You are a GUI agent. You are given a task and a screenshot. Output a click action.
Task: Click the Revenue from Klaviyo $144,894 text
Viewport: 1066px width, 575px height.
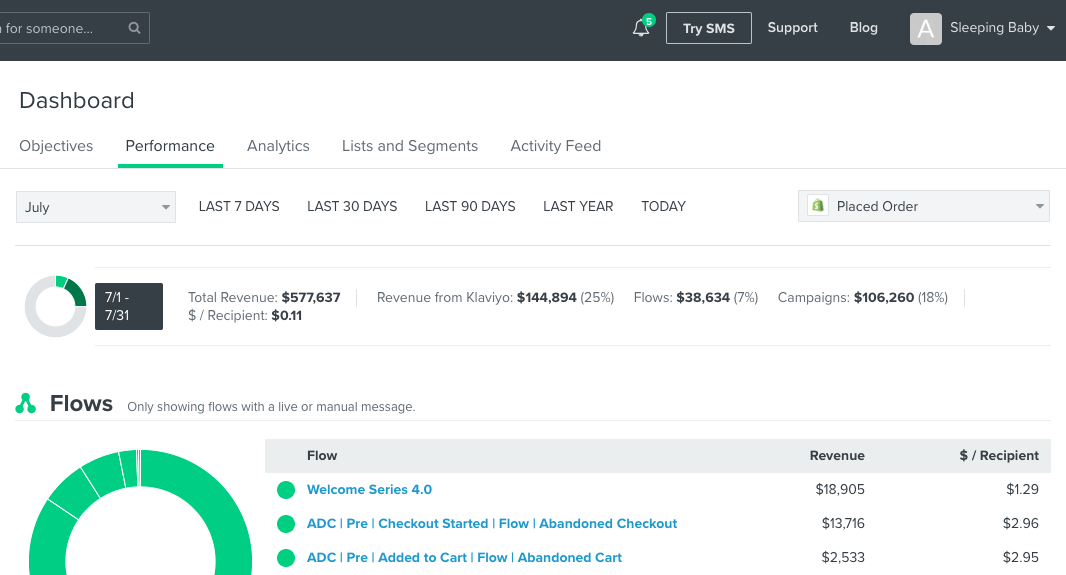pos(495,297)
